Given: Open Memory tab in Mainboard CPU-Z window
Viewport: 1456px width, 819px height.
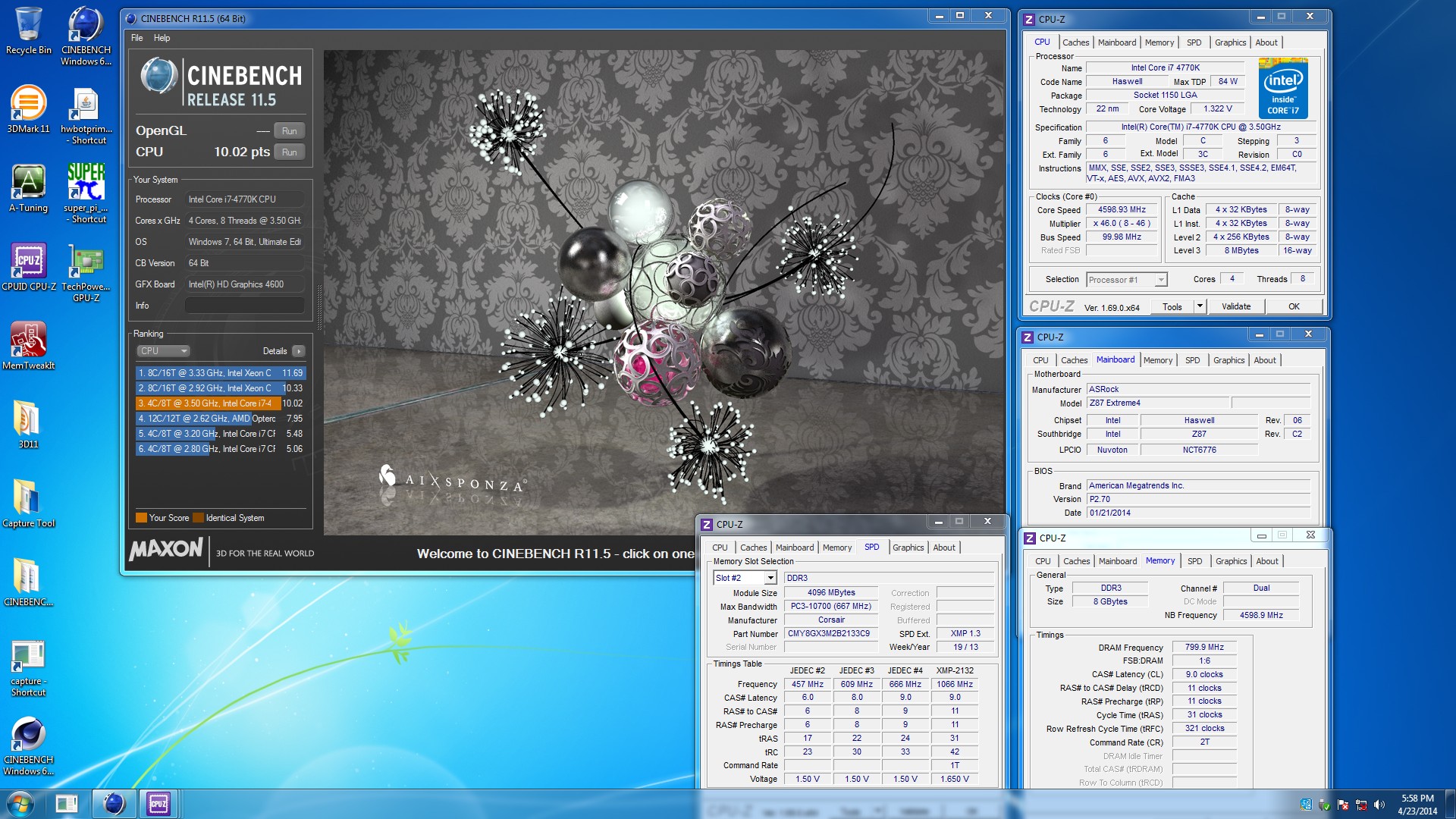Looking at the screenshot, I should click(1158, 360).
